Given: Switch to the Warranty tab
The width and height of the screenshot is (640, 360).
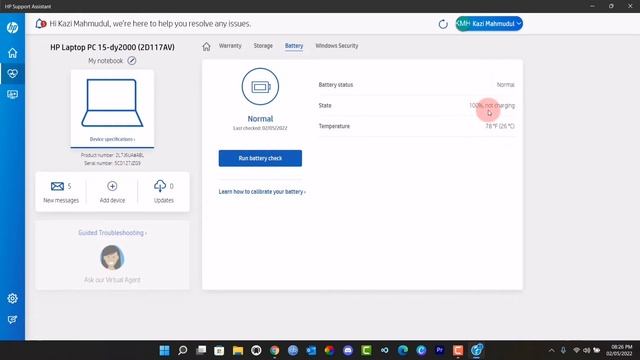Looking at the screenshot, I should pyautogui.click(x=230, y=46).
